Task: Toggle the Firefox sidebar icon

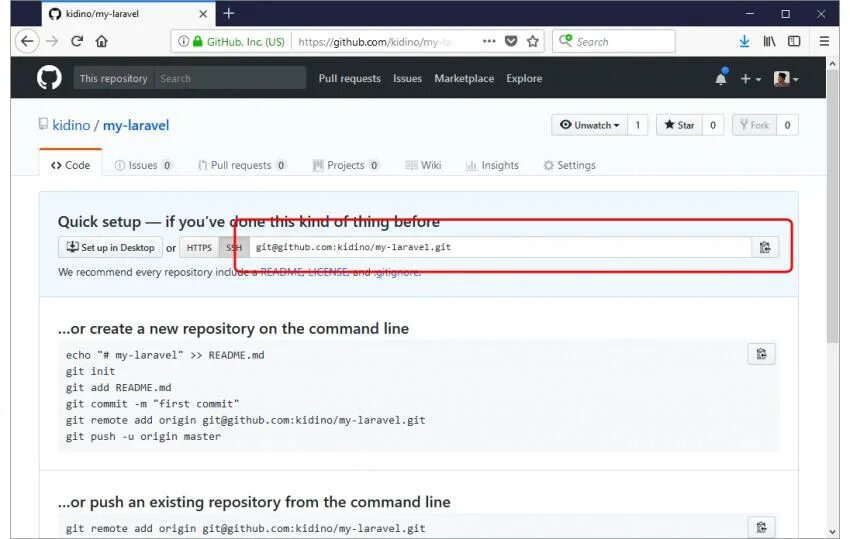Action: click(x=794, y=41)
